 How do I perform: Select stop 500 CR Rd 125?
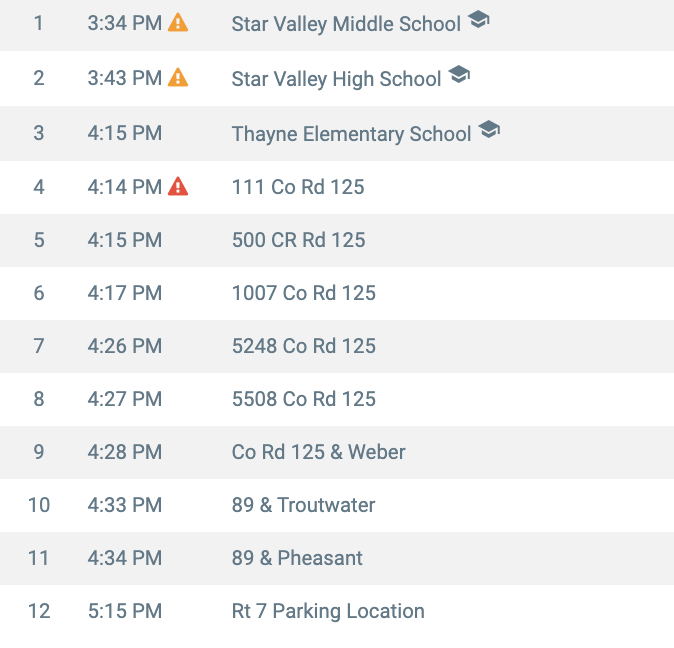[298, 240]
